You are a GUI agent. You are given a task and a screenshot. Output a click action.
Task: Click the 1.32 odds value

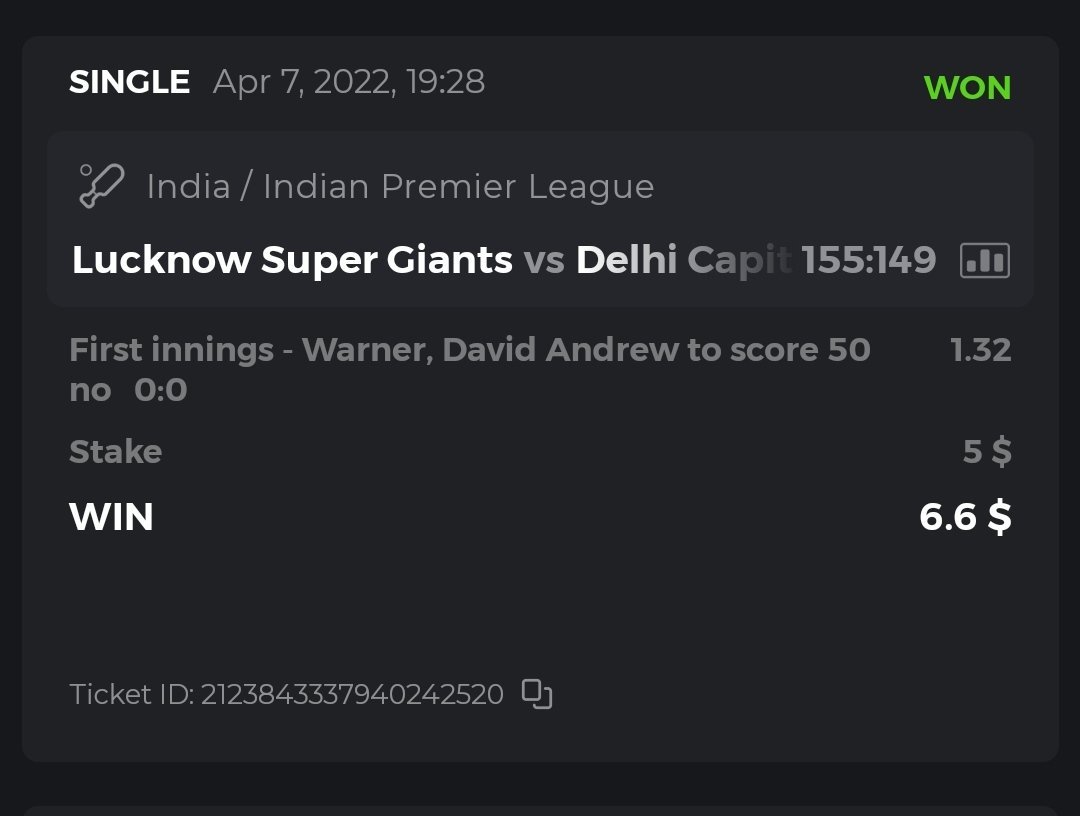coord(980,350)
